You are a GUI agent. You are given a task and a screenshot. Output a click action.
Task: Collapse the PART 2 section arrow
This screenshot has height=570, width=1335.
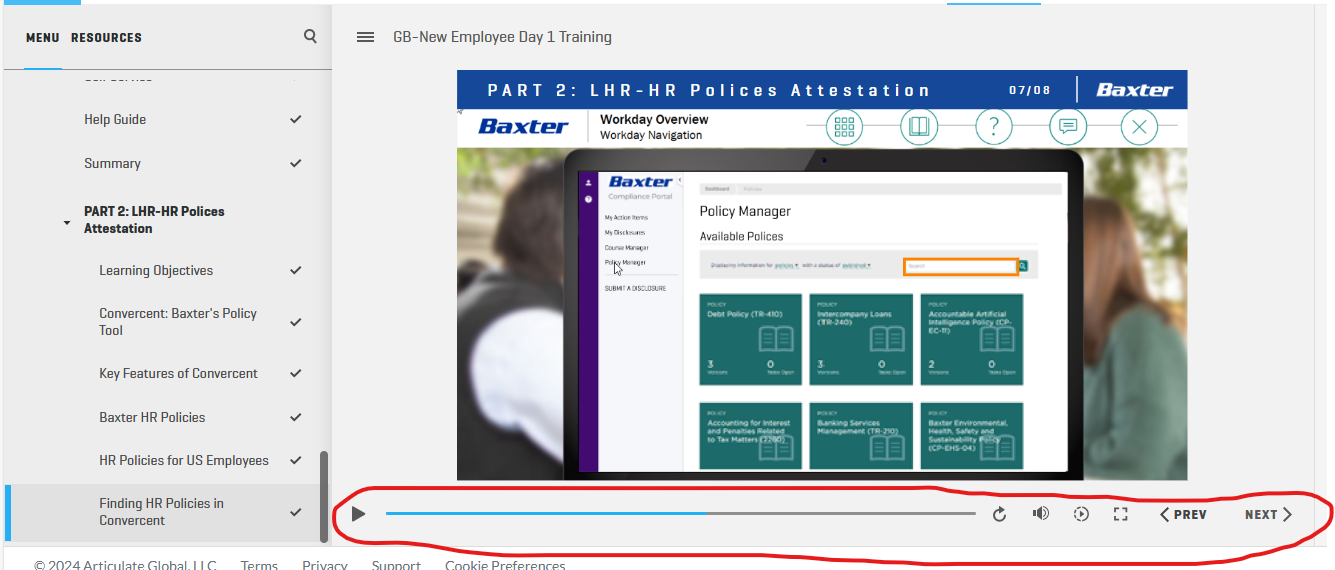point(67,222)
